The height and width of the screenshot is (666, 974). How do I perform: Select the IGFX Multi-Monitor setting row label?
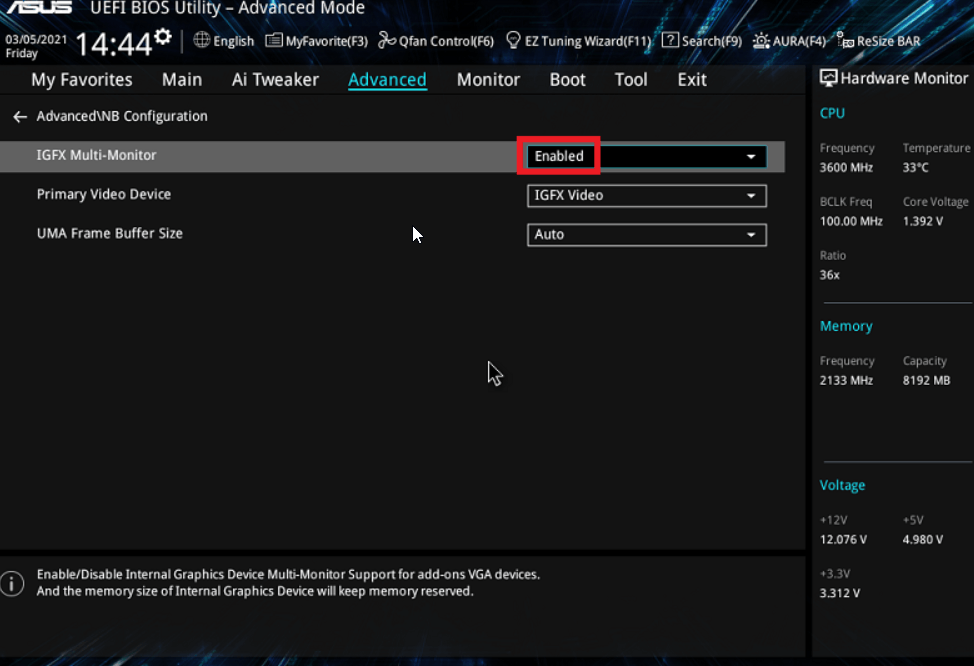pyautogui.click(x=97, y=156)
